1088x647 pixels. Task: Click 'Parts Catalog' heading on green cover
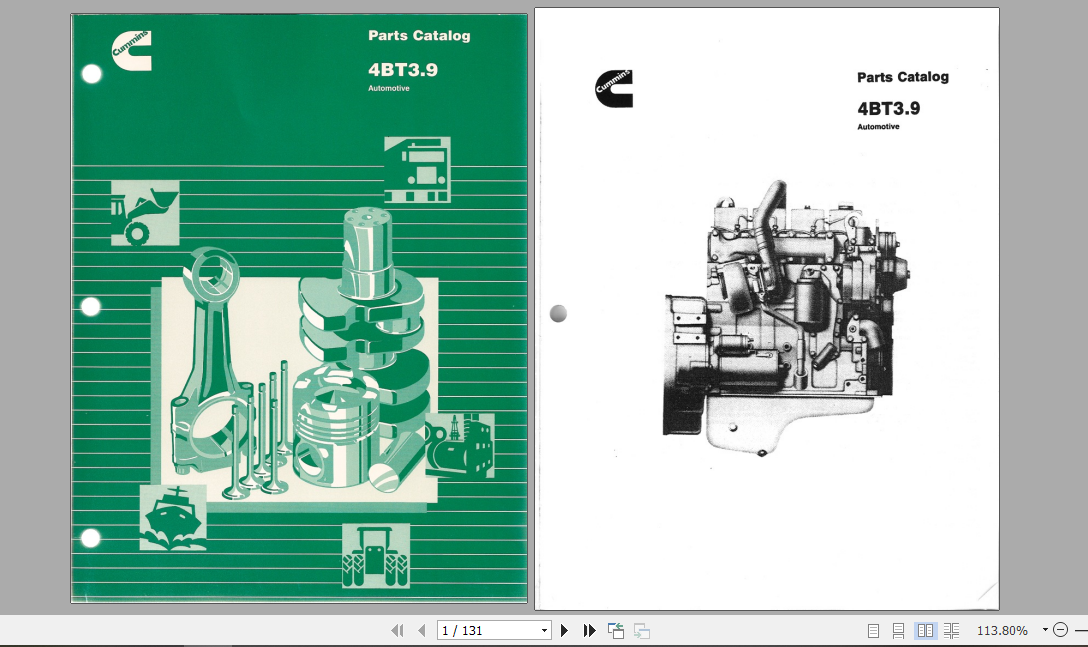(419, 35)
